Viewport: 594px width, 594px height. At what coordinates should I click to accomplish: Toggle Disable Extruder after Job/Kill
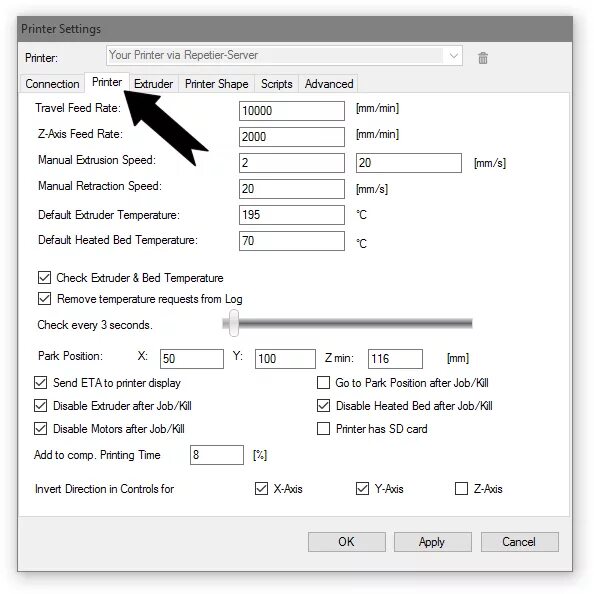pyautogui.click(x=41, y=406)
